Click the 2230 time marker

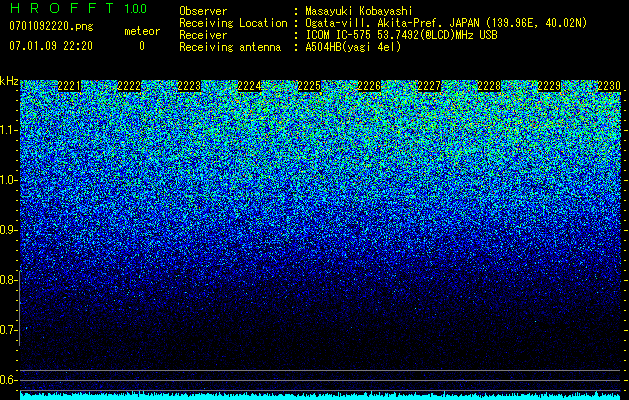[609, 86]
